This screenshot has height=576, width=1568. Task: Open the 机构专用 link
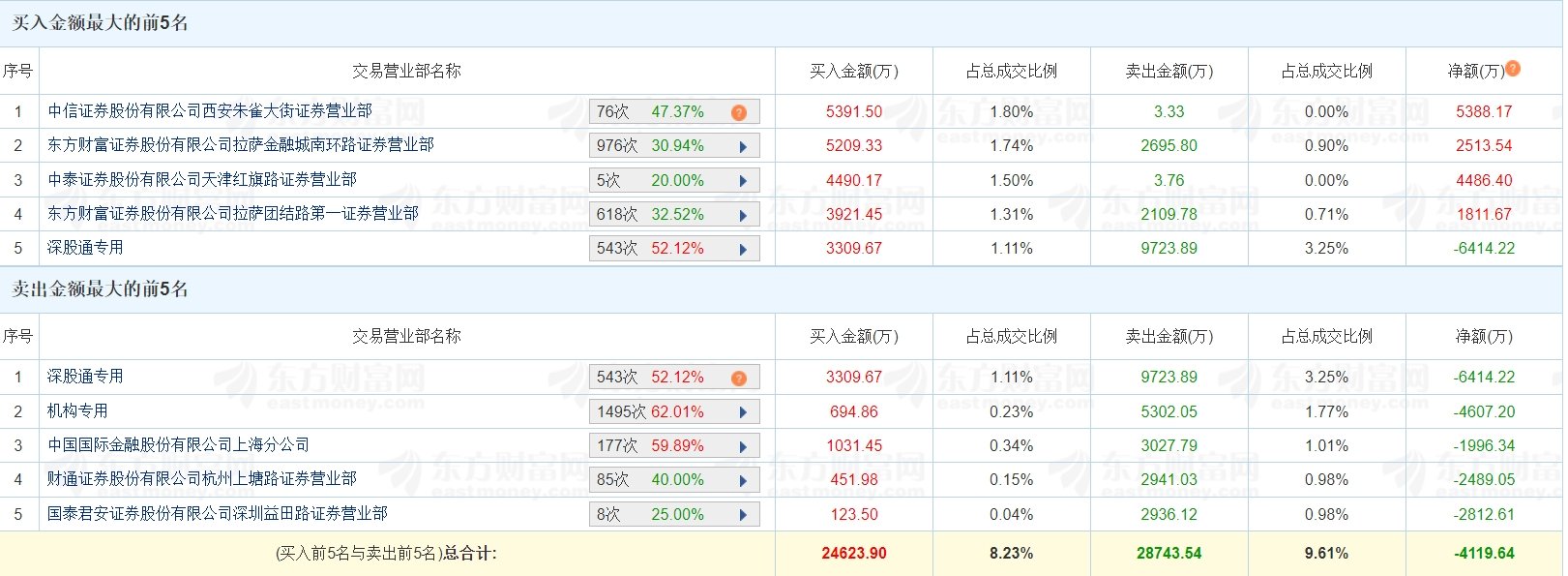[x=77, y=411]
